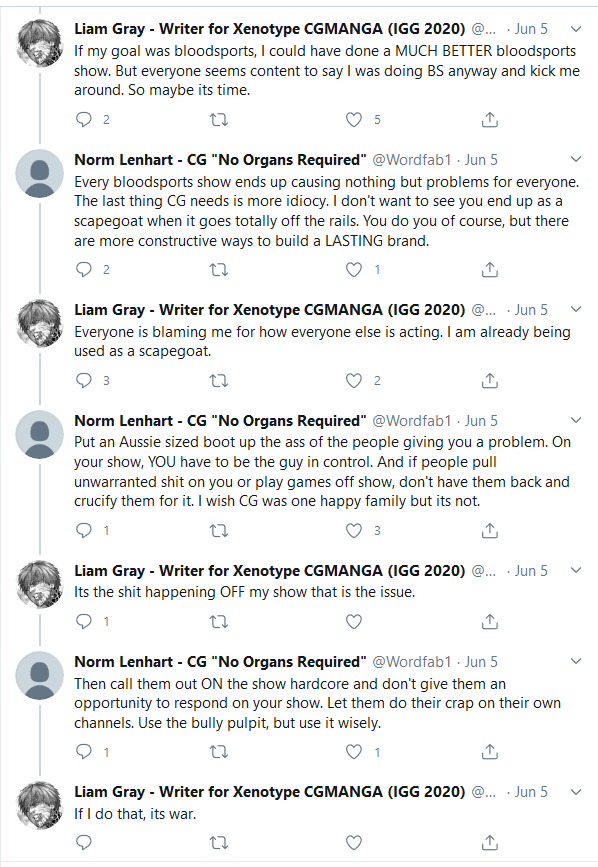This screenshot has width=598, height=867.
Task: Open the chevron menu on the first Liam Gray tweet
Action: (x=576, y=29)
